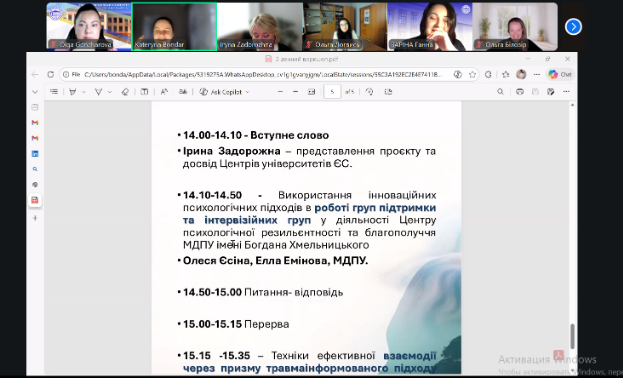The width and height of the screenshot is (624, 378).
Task: Open the find in PDF search icon
Action: point(500,92)
